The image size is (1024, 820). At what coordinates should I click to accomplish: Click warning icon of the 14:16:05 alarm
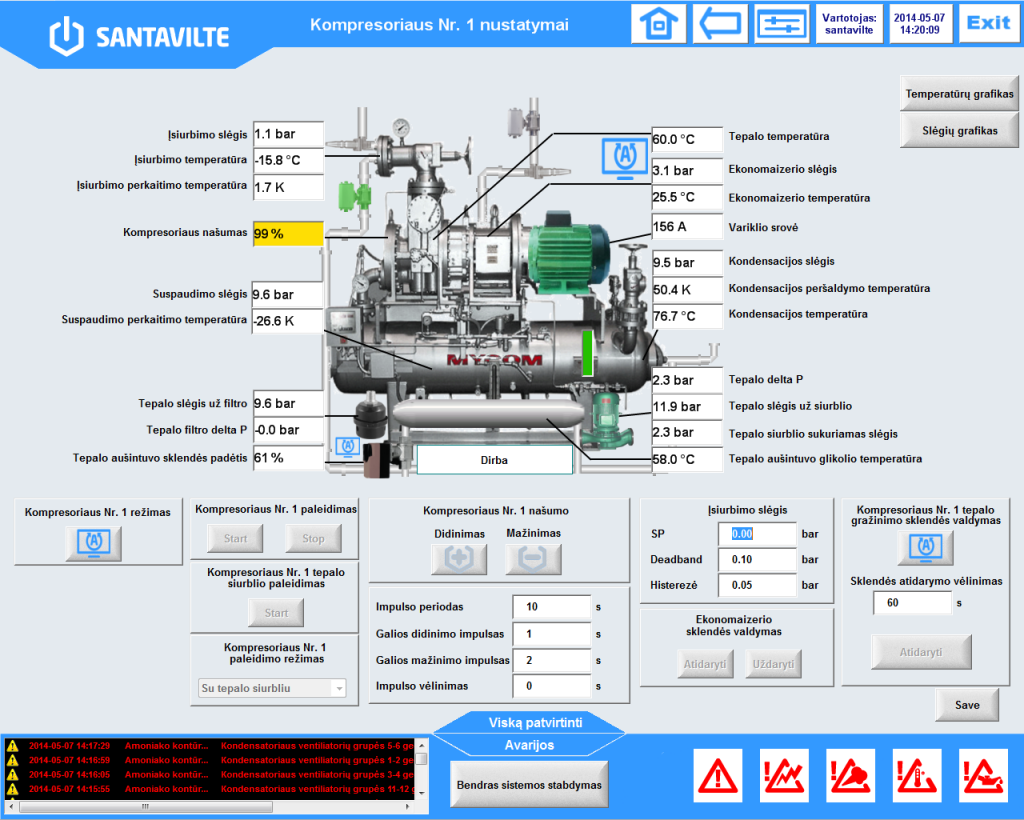coord(12,774)
